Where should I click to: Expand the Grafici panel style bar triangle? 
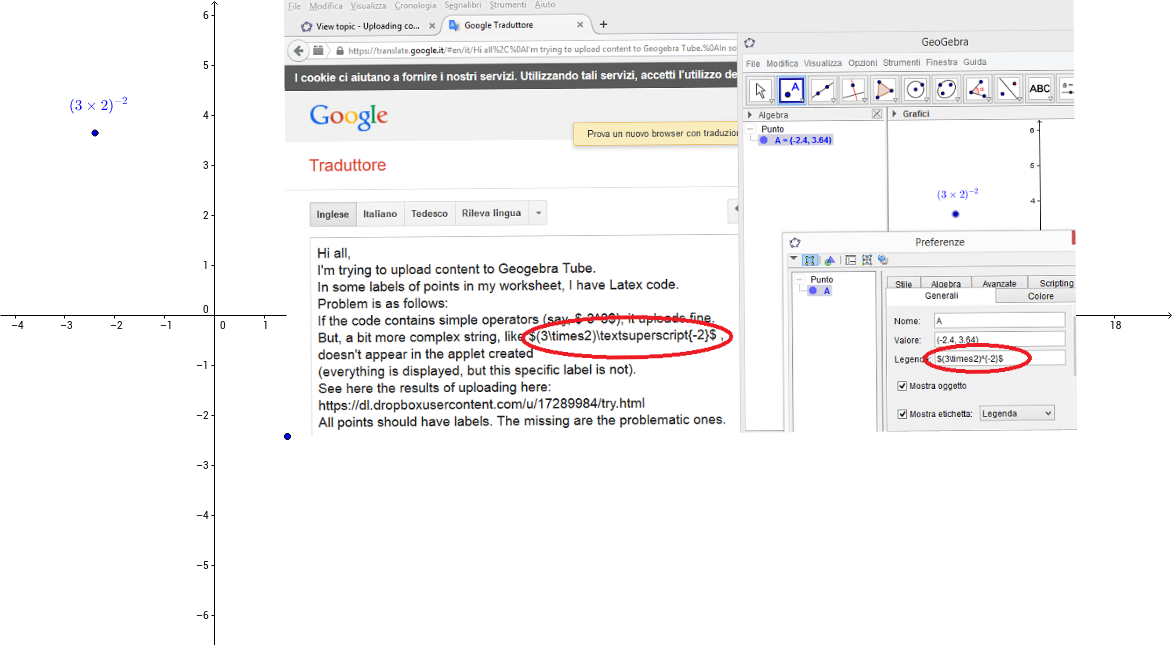[894, 114]
